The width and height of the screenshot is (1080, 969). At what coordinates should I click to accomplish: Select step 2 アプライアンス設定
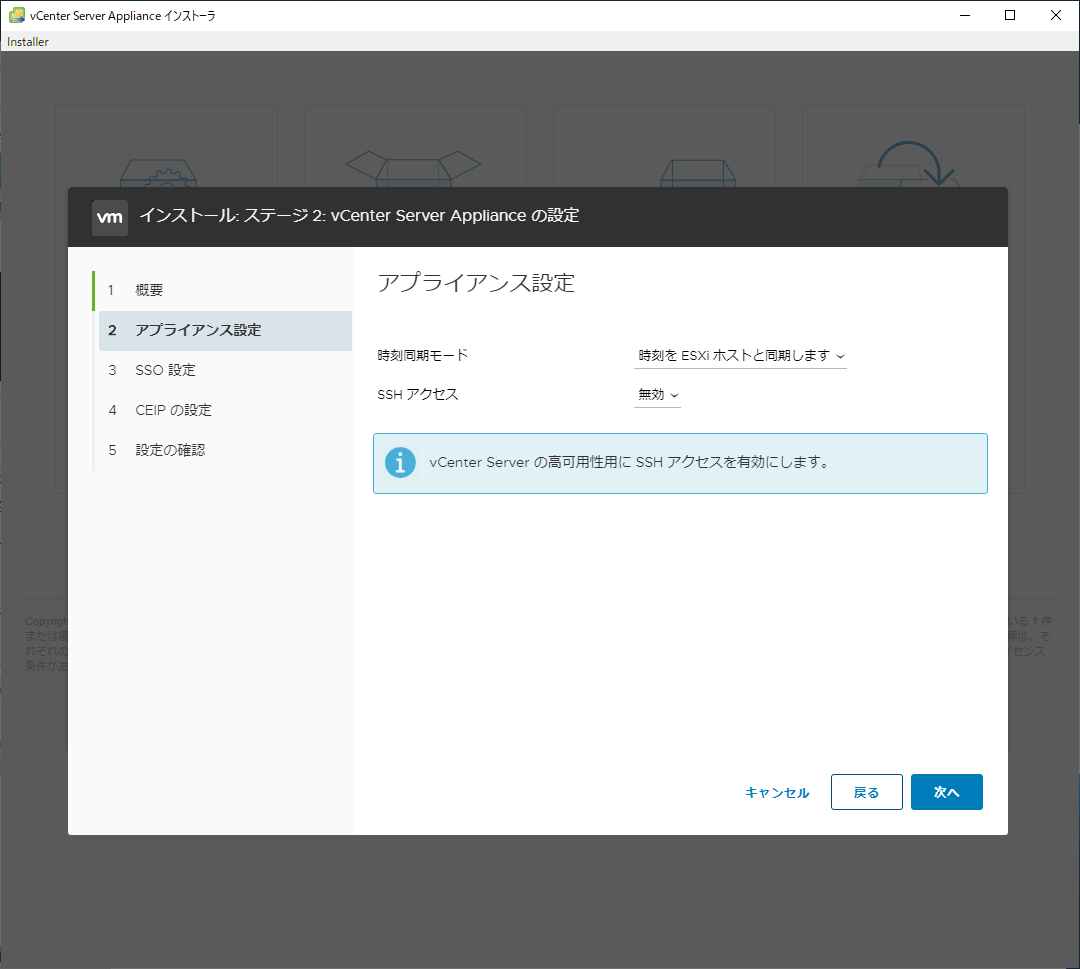click(225, 331)
